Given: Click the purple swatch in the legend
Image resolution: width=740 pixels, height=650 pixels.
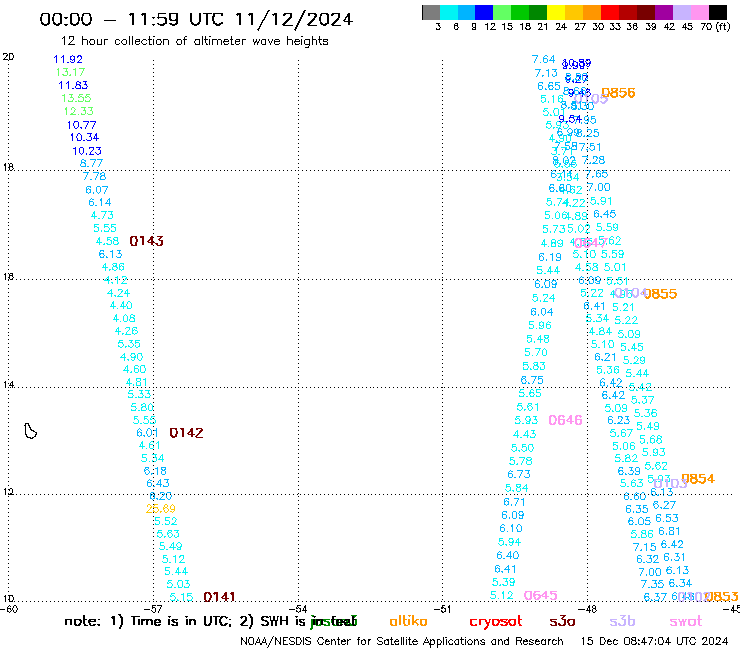Looking at the screenshot, I should 663,12.
